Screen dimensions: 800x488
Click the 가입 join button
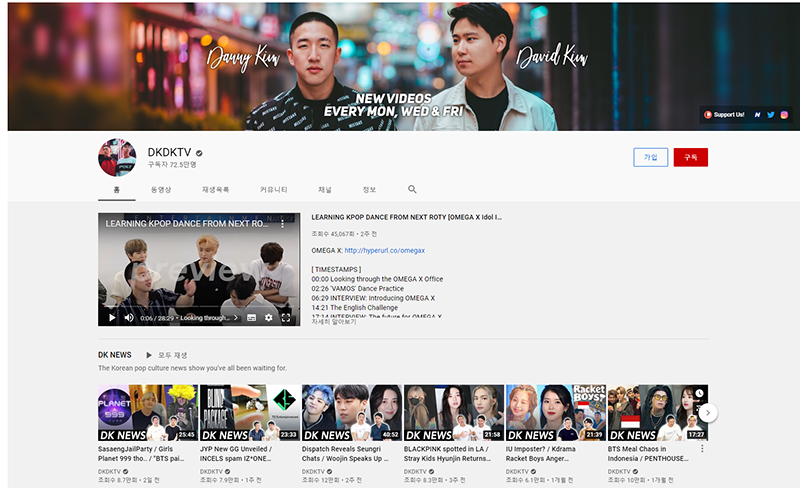click(x=651, y=157)
